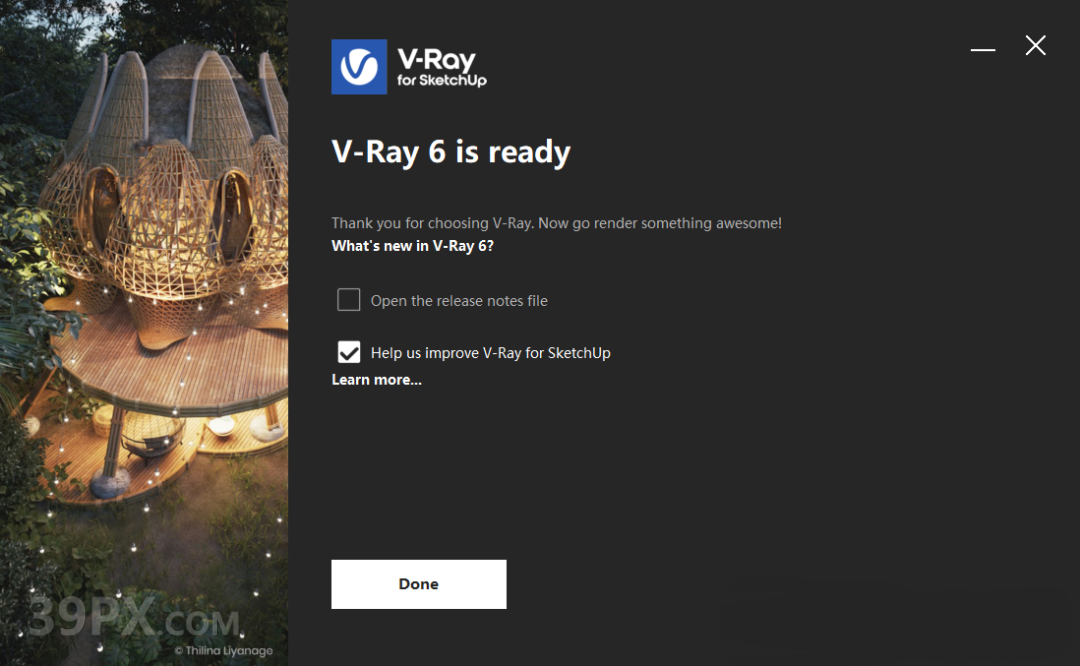
Task: Open the What's new in V-Ray 6? link
Action: 413,246
